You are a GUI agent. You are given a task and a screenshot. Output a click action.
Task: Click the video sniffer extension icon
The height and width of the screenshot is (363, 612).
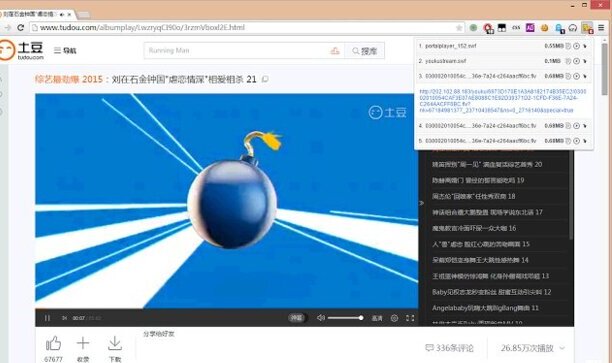pos(587,28)
